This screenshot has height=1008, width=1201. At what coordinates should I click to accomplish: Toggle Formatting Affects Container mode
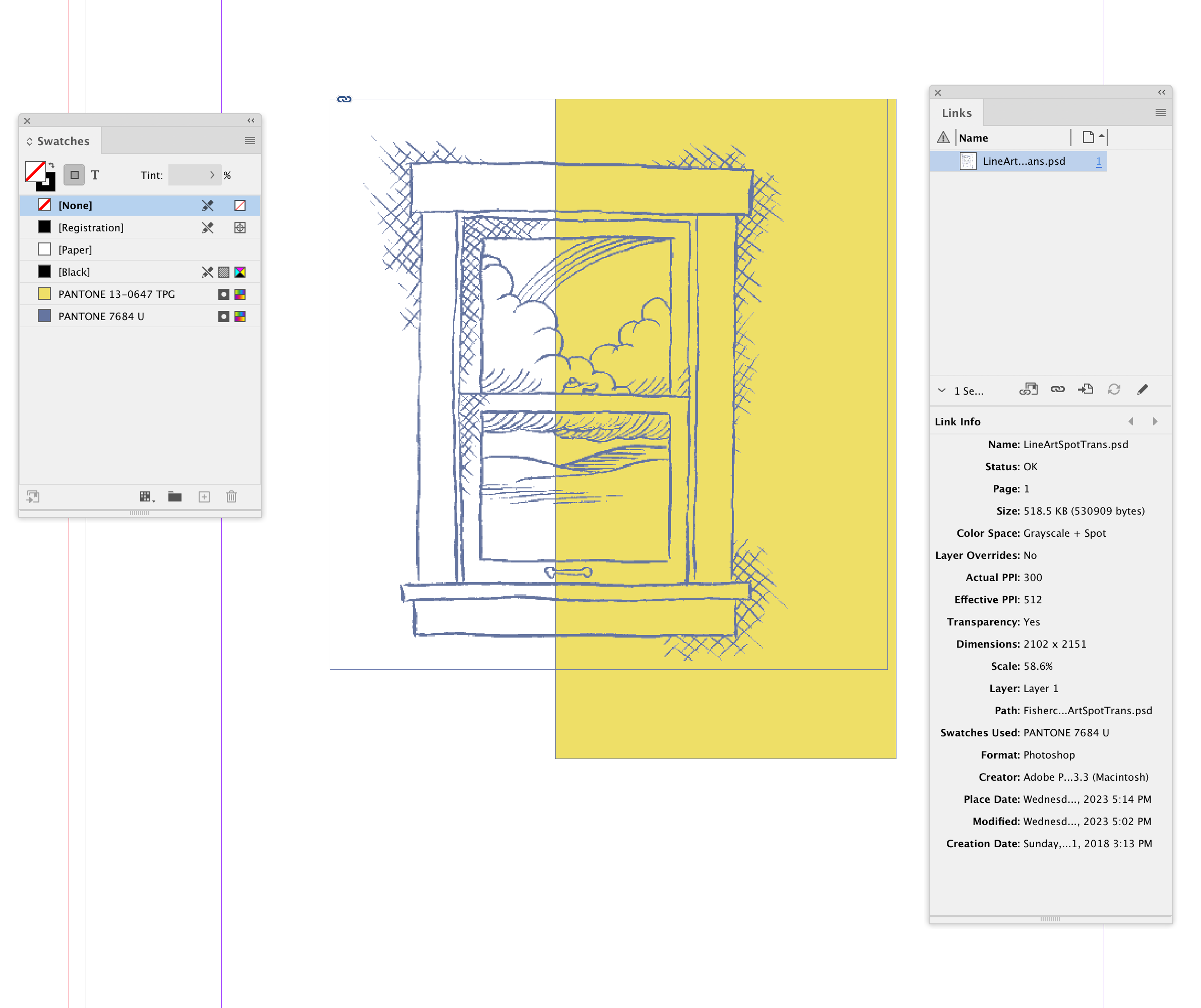[x=74, y=175]
